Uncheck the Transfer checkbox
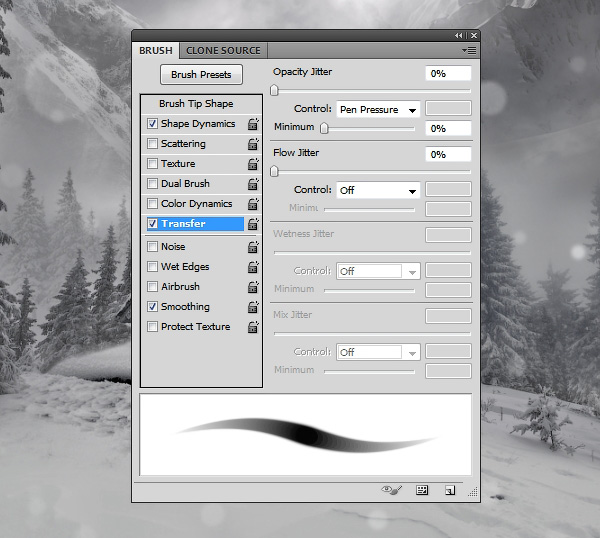600x538 pixels. pyautogui.click(x=152, y=223)
